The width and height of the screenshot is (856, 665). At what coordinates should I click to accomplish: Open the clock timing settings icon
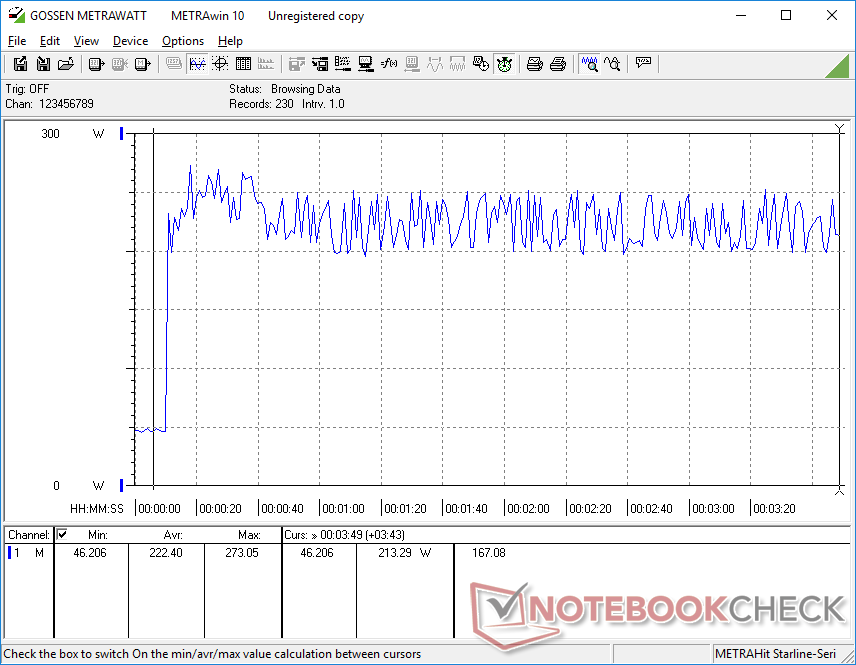(x=481, y=64)
